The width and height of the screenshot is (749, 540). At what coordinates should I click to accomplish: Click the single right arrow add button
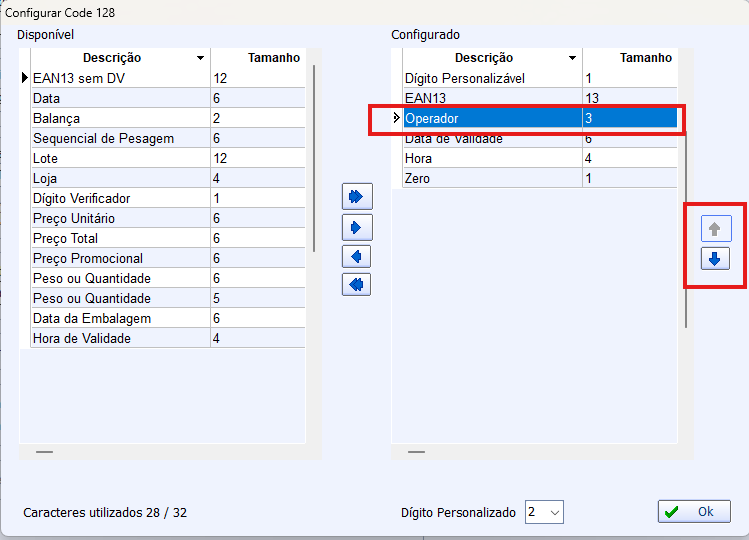tap(356, 227)
